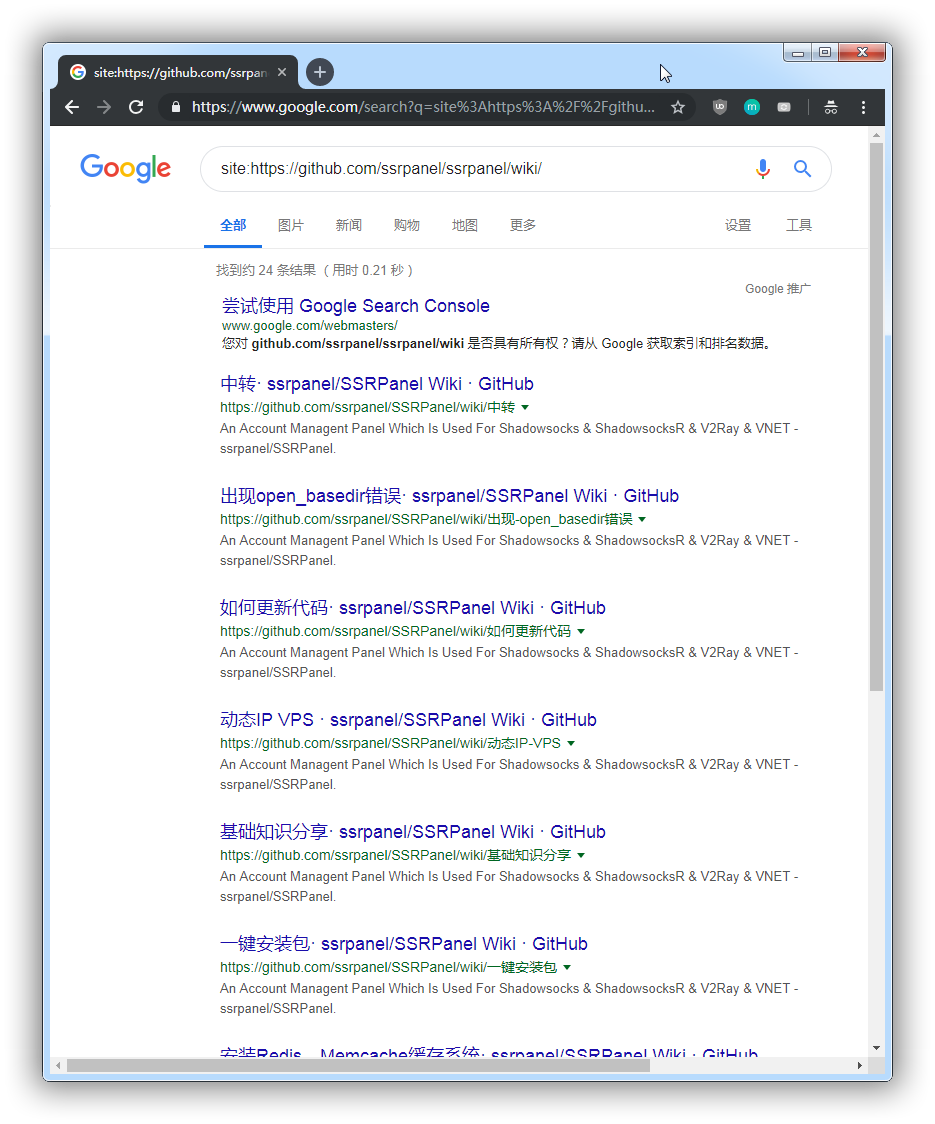Expand the dropdown arrow beside the 动态IP-VPS URL
This screenshot has width=935, height=1124.
(571, 743)
